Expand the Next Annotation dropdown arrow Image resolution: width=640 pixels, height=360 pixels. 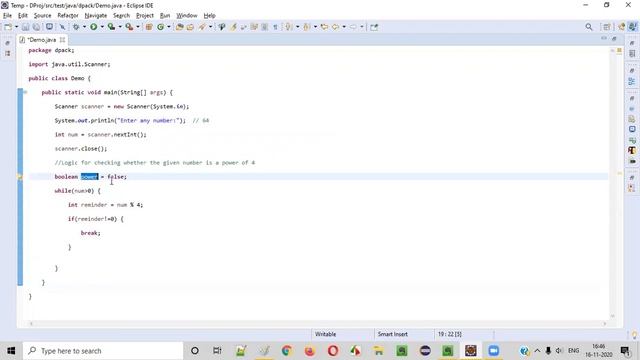(x=298, y=27)
